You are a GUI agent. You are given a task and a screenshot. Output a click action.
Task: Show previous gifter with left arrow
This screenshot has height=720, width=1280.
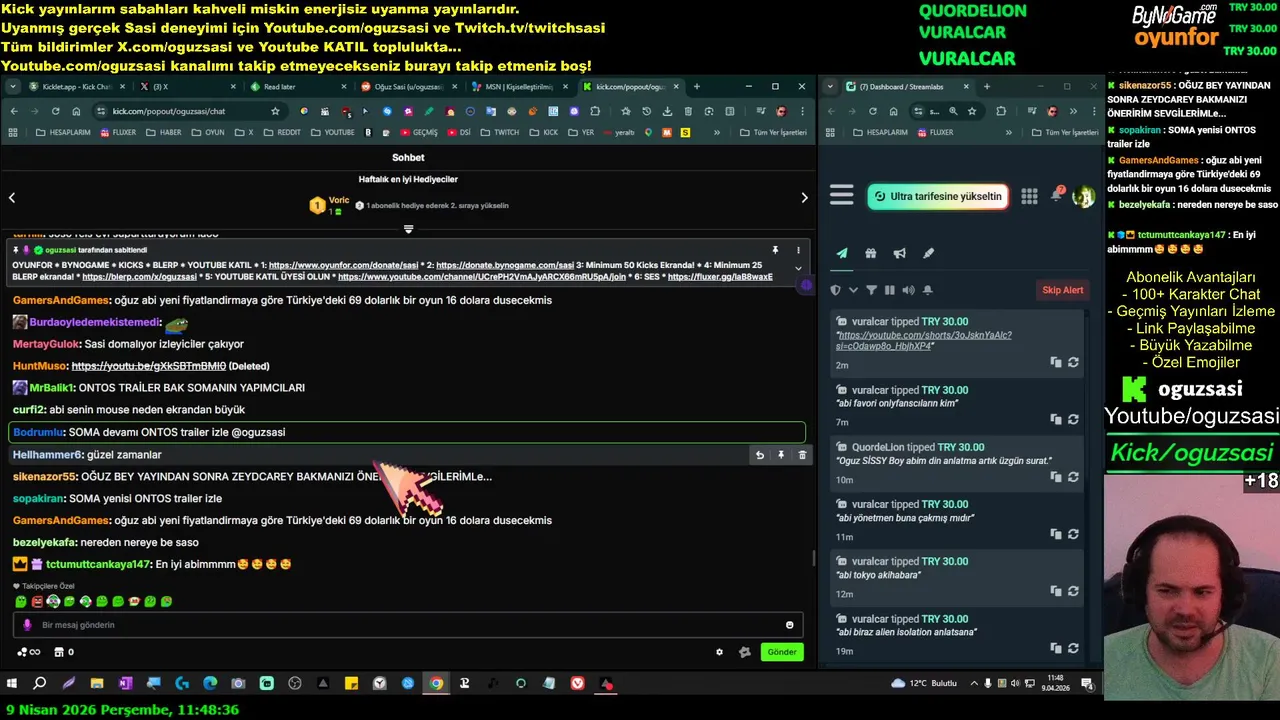[12, 198]
